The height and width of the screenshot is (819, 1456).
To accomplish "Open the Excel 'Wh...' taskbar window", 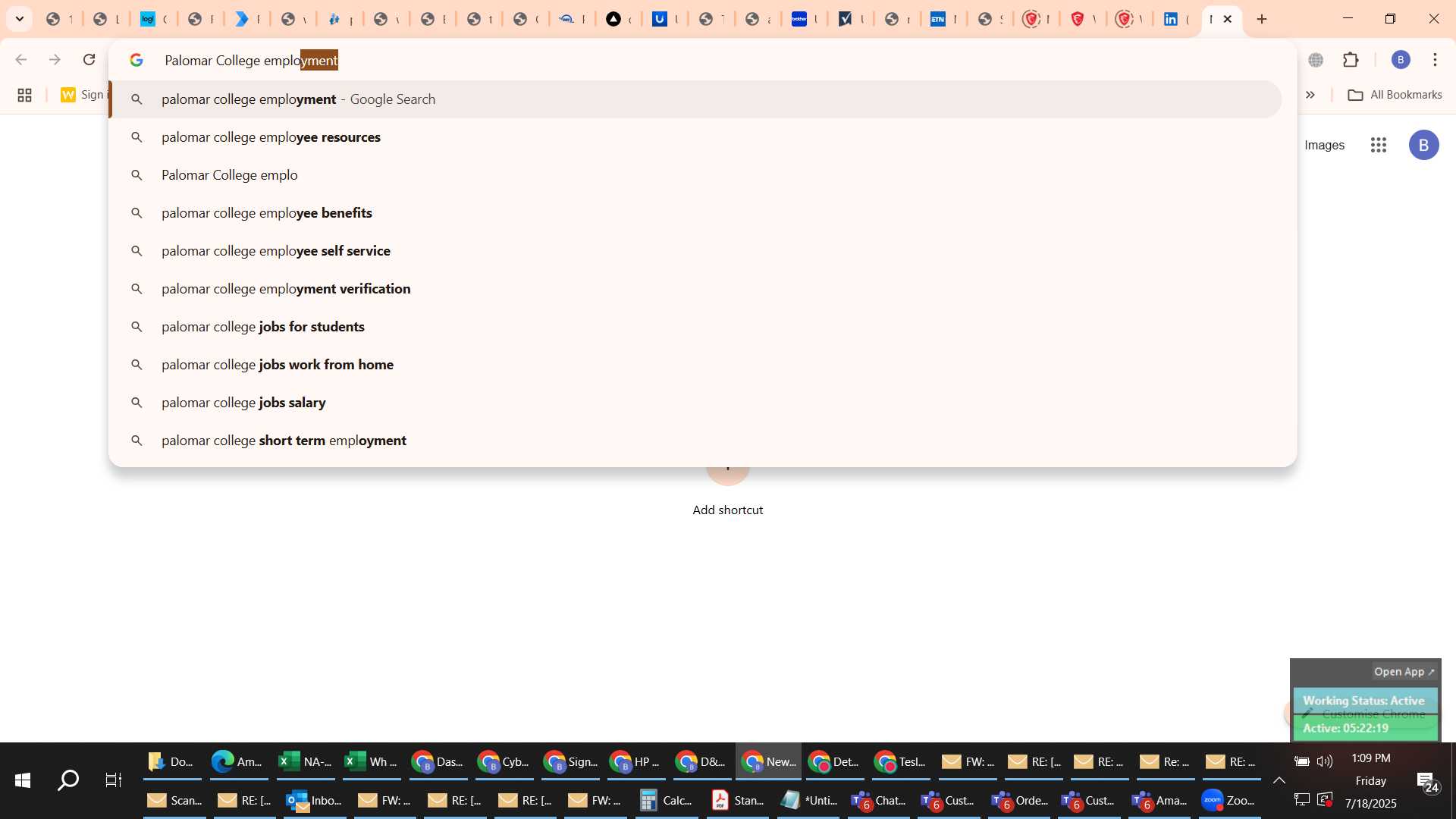I will click(x=371, y=762).
